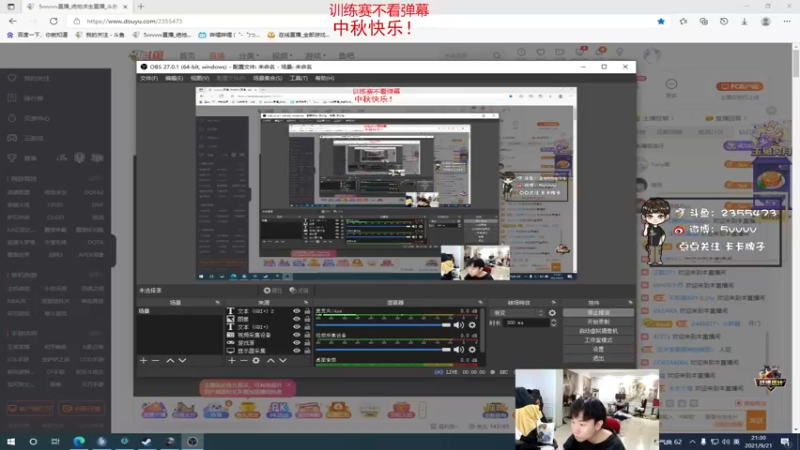Select 场景 item in scenes list
Image resolution: width=800 pixels, height=450 pixels.
pos(179,311)
